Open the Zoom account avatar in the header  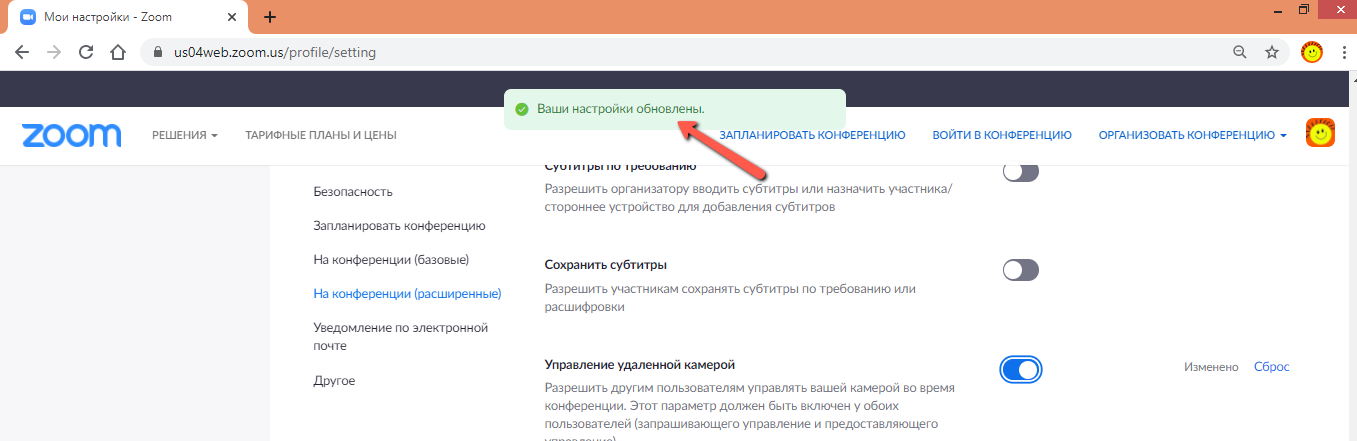pyautogui.click(x=1321, y=133)
